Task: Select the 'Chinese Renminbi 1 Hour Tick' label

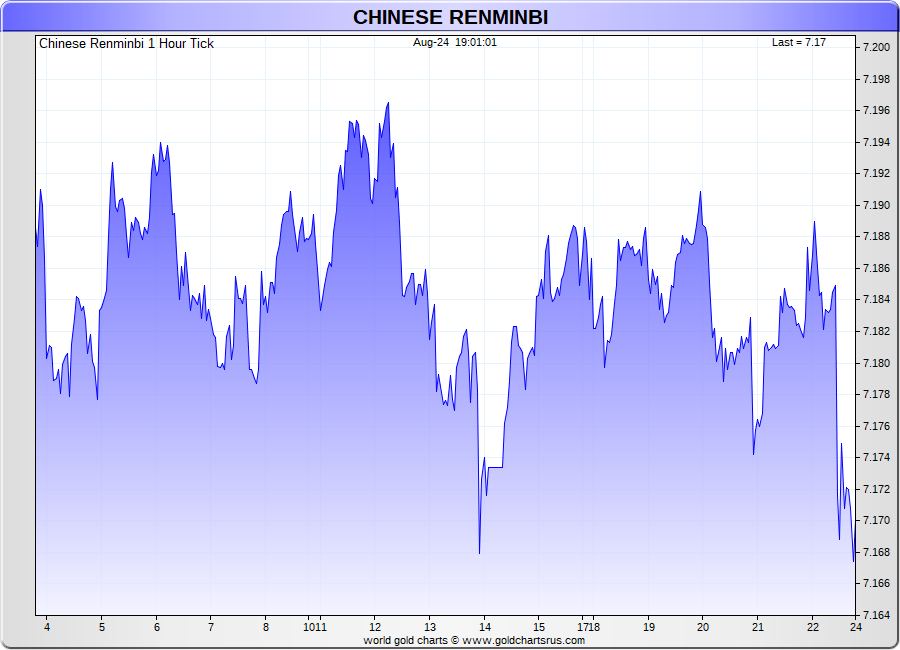Action: [126, 44]
